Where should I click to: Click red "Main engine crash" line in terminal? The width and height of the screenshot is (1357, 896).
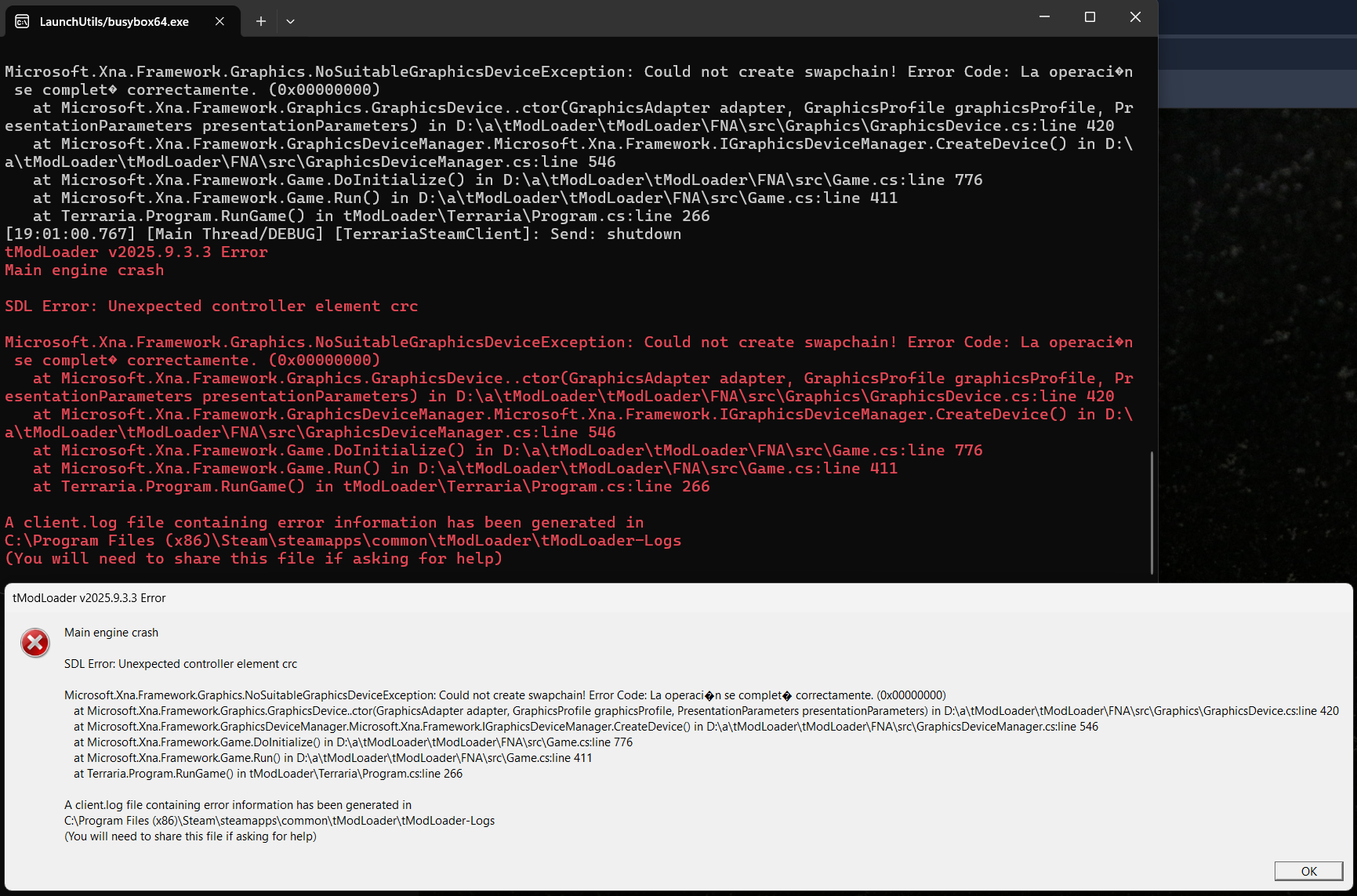pyautogui.click(x=85, y=270)
